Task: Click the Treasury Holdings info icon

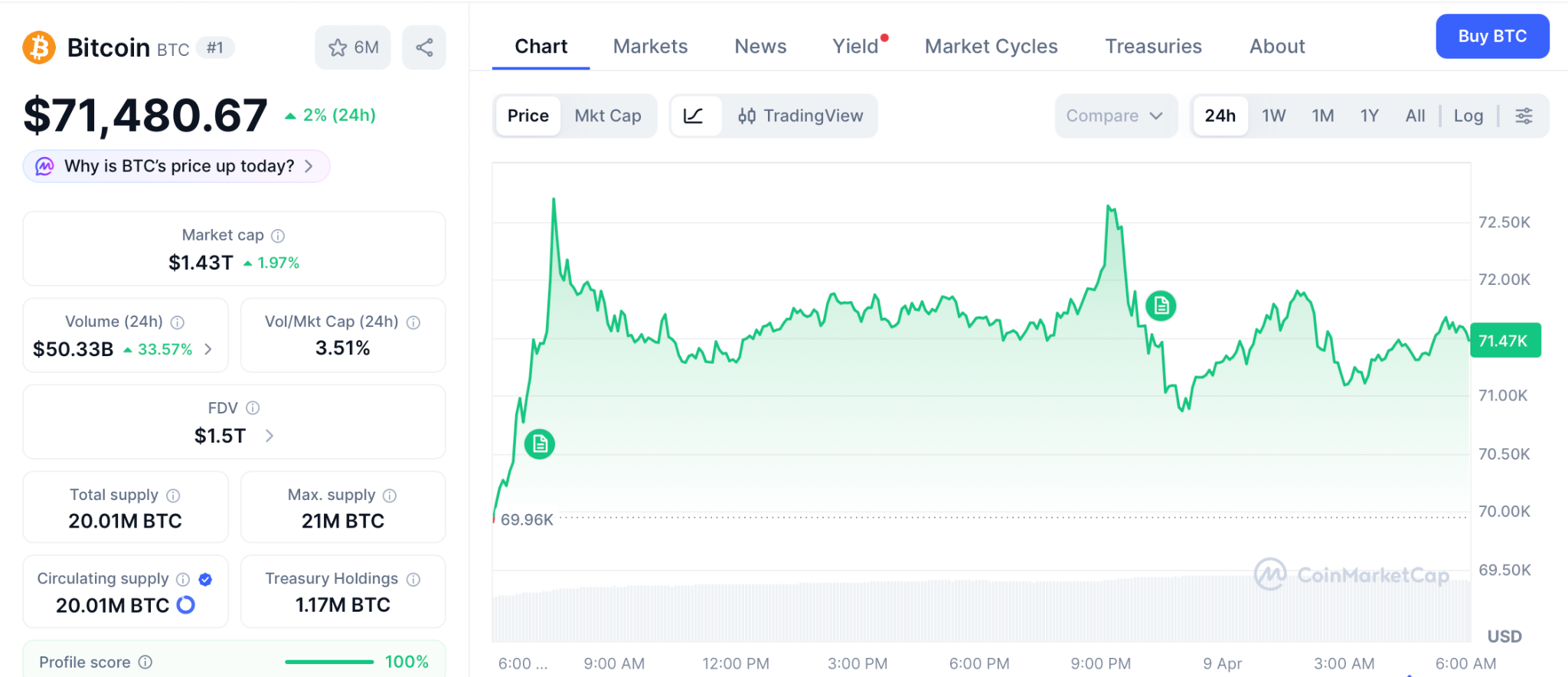Action: click(x=413, y=579)
